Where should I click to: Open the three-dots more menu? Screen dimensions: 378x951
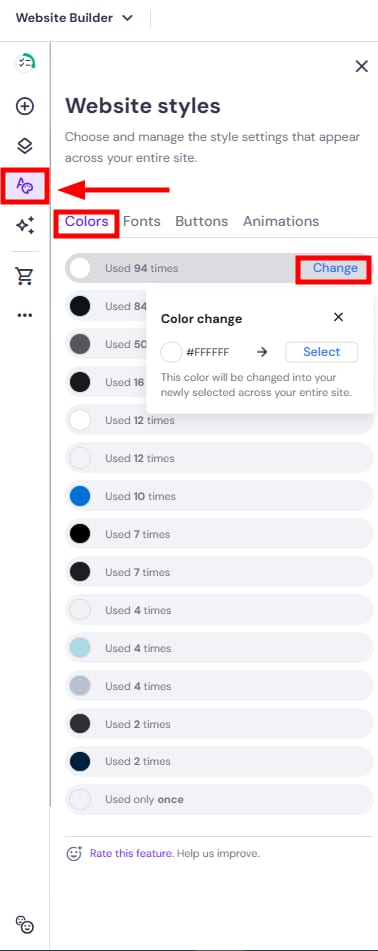pyautogui.click(x=25, y=315)
